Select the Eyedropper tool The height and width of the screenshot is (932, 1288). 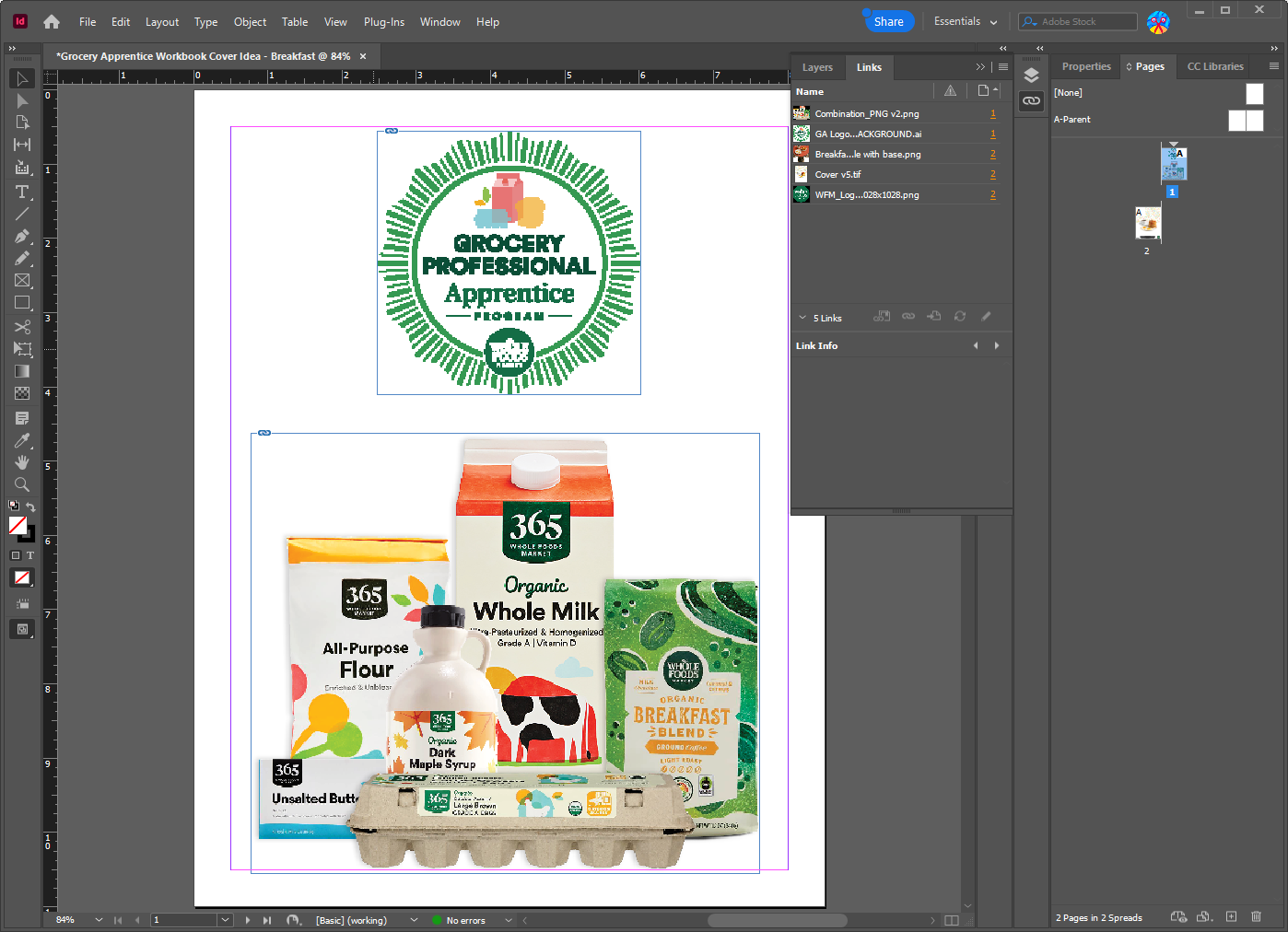click(x=22, y=440)
